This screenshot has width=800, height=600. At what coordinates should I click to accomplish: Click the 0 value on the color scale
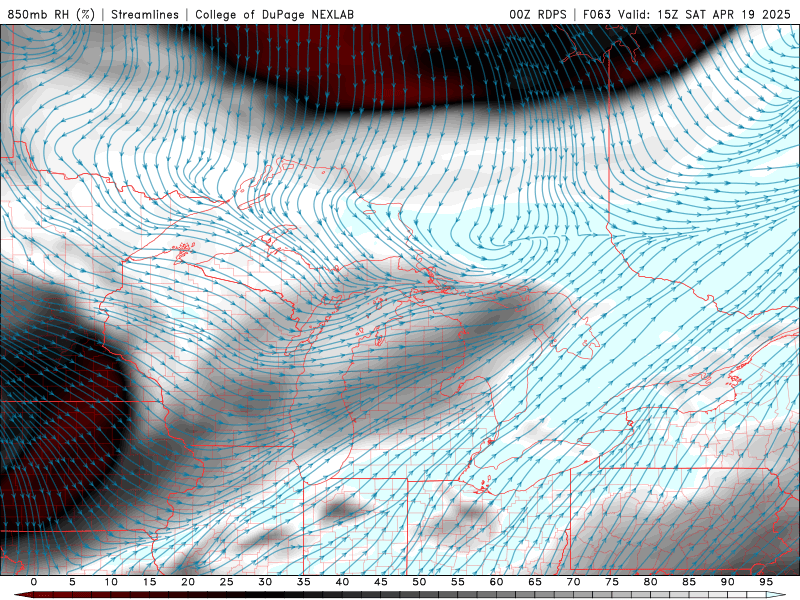[x=34, y=582]
